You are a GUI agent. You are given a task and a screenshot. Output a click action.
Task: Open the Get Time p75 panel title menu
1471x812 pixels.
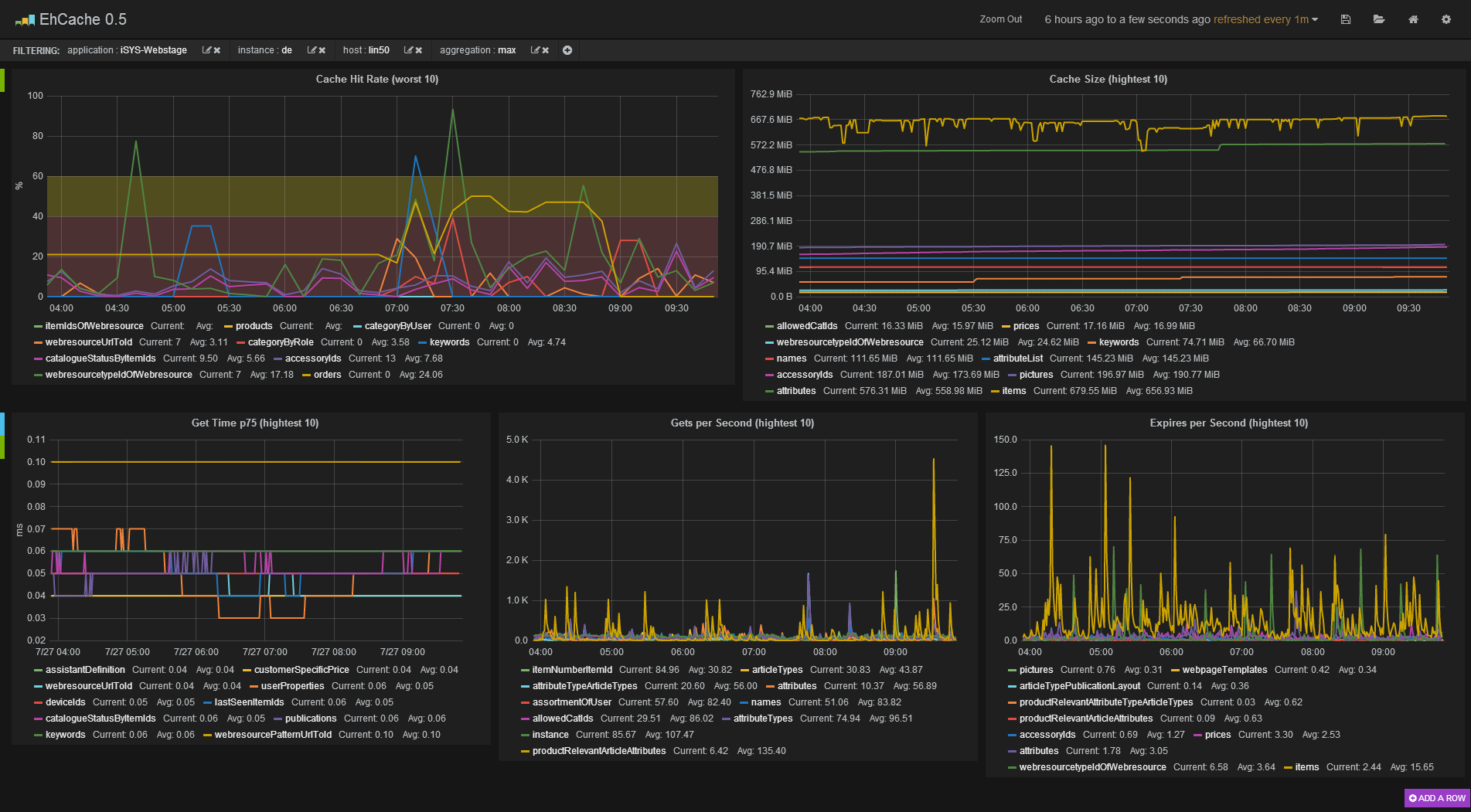(255, 423)
